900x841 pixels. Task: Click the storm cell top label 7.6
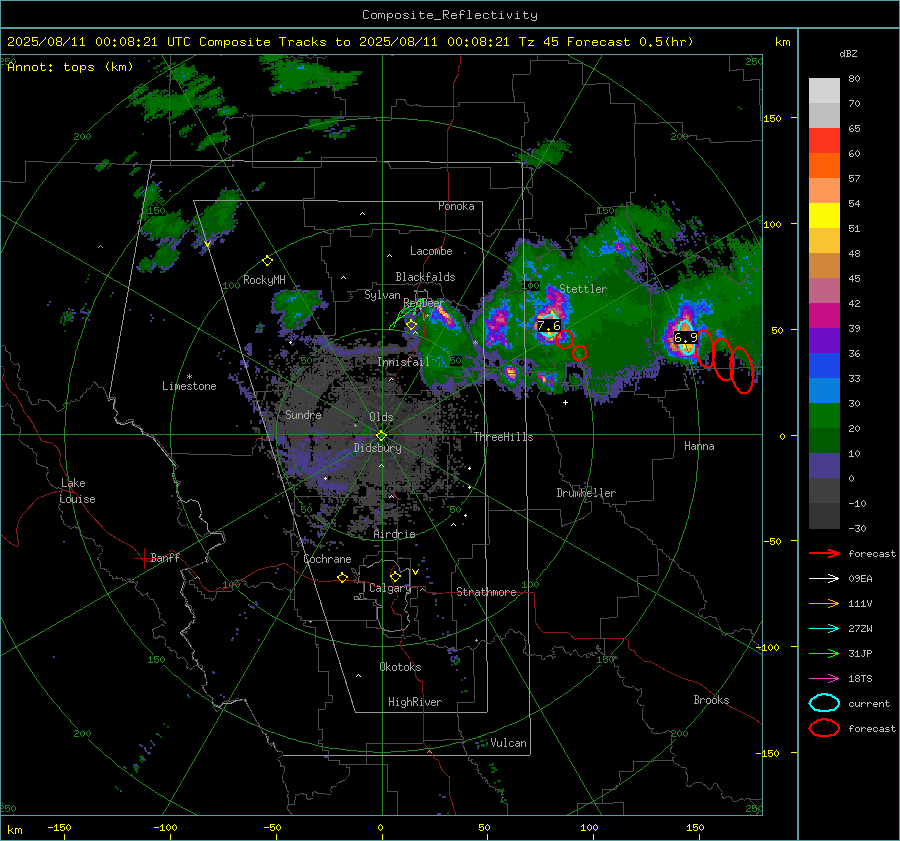click(x=549, y=326)
